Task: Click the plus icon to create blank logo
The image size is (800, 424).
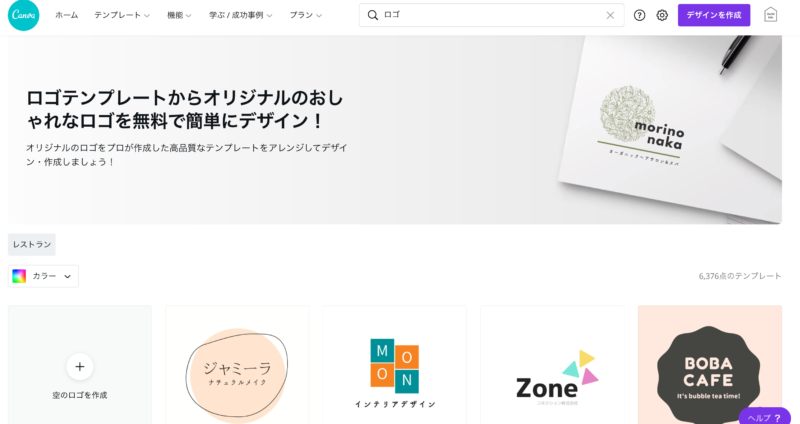Action: click(80, 366)
